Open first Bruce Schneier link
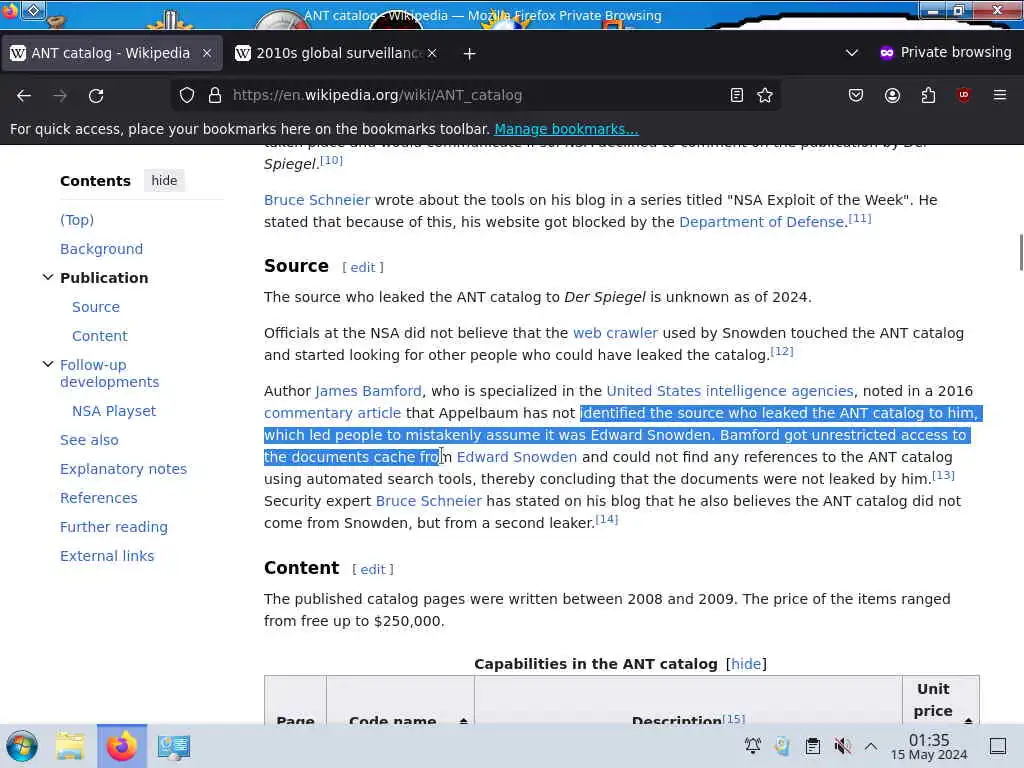 317,200
